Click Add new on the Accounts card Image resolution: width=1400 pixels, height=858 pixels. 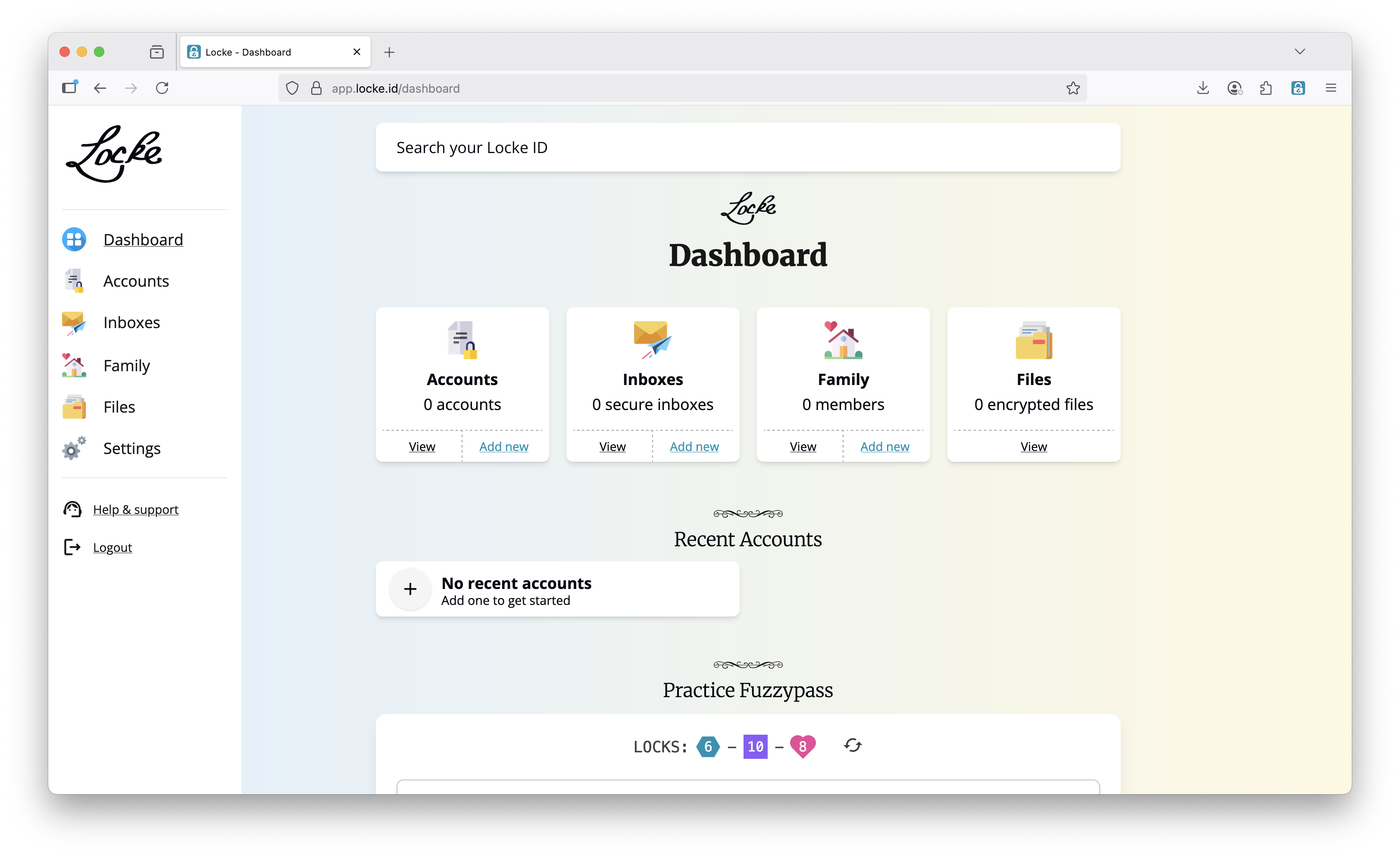[503, 447]
